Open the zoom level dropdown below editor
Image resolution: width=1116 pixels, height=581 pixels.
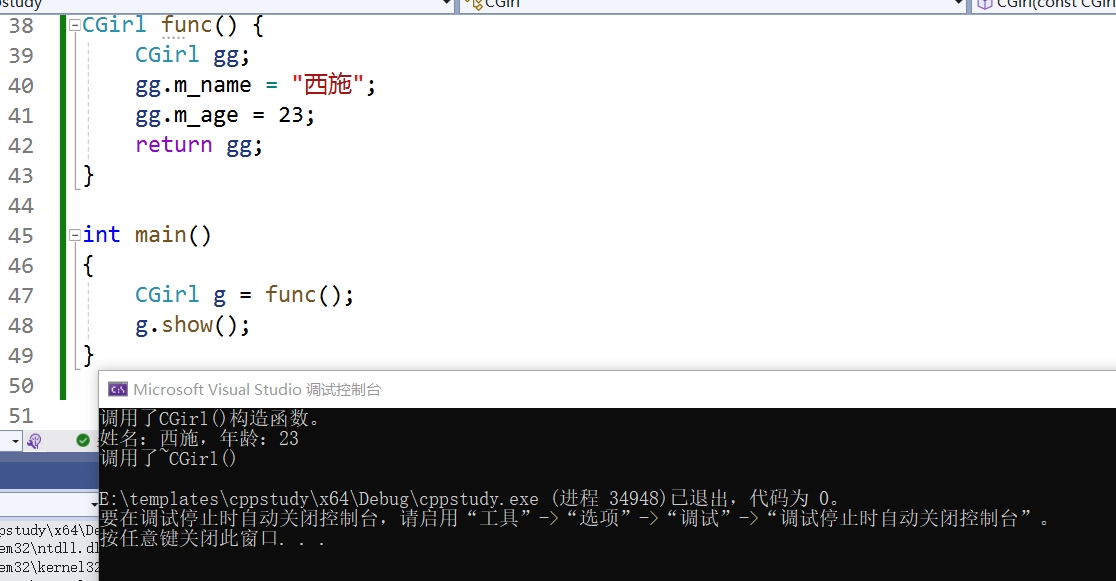15,441
